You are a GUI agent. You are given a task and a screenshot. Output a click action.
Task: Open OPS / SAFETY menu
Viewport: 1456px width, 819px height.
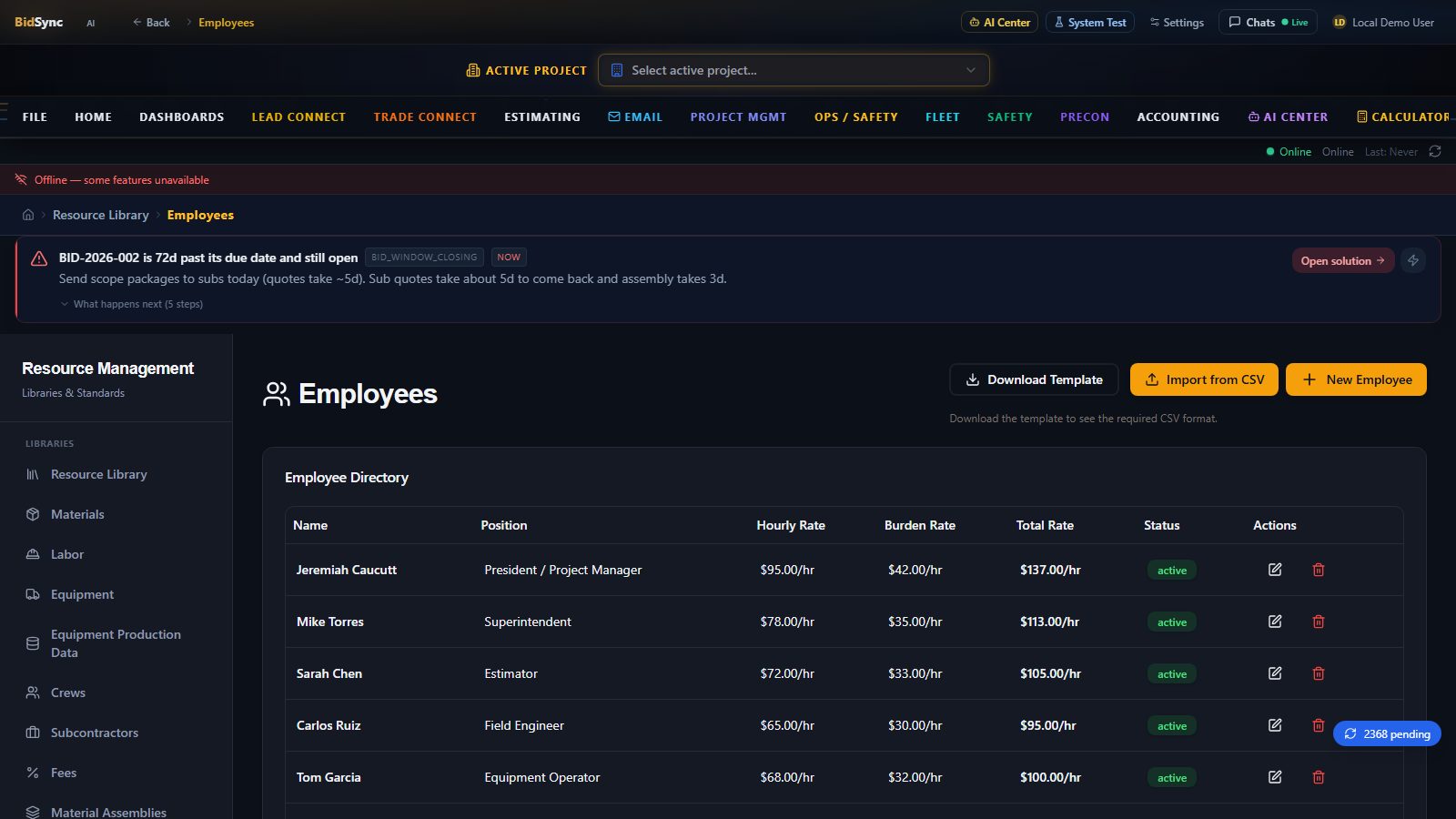pos(856,116)
